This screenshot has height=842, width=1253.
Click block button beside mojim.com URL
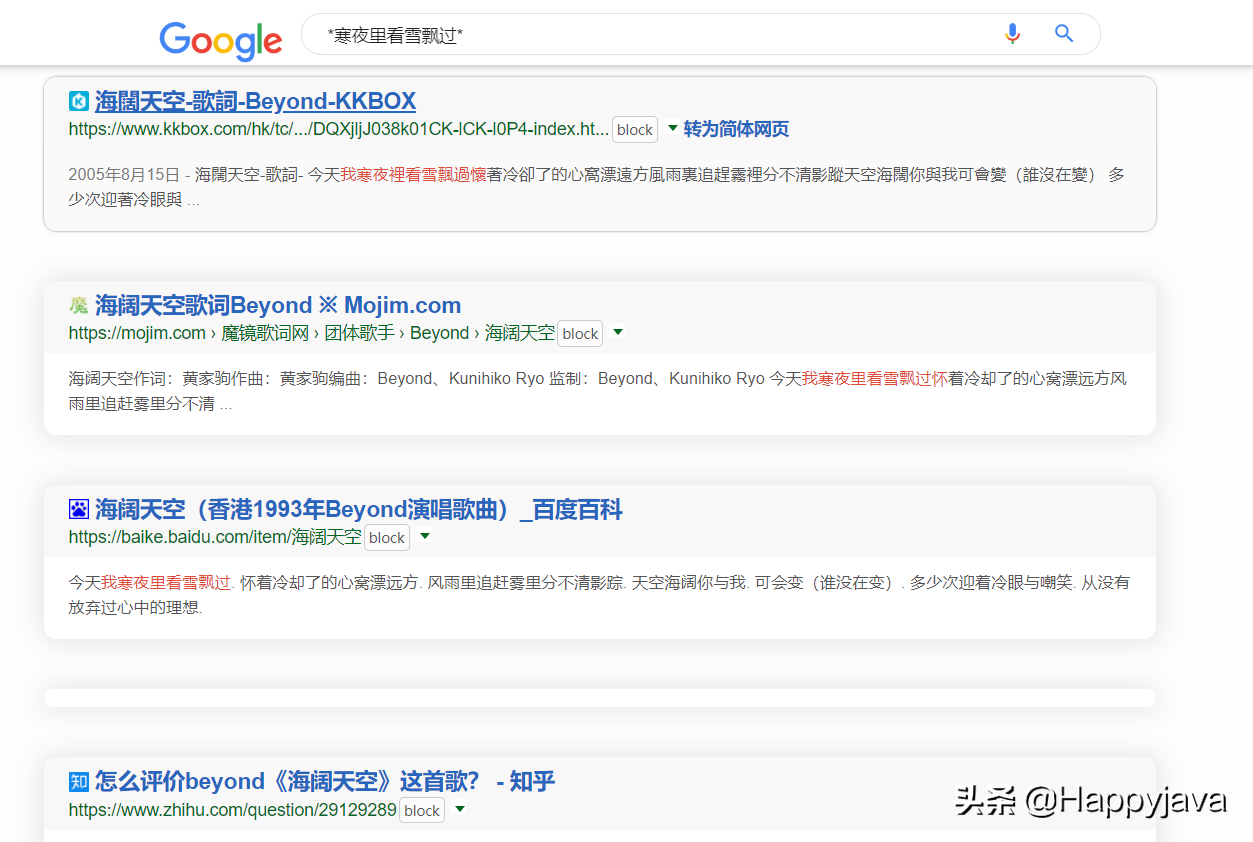580,334
